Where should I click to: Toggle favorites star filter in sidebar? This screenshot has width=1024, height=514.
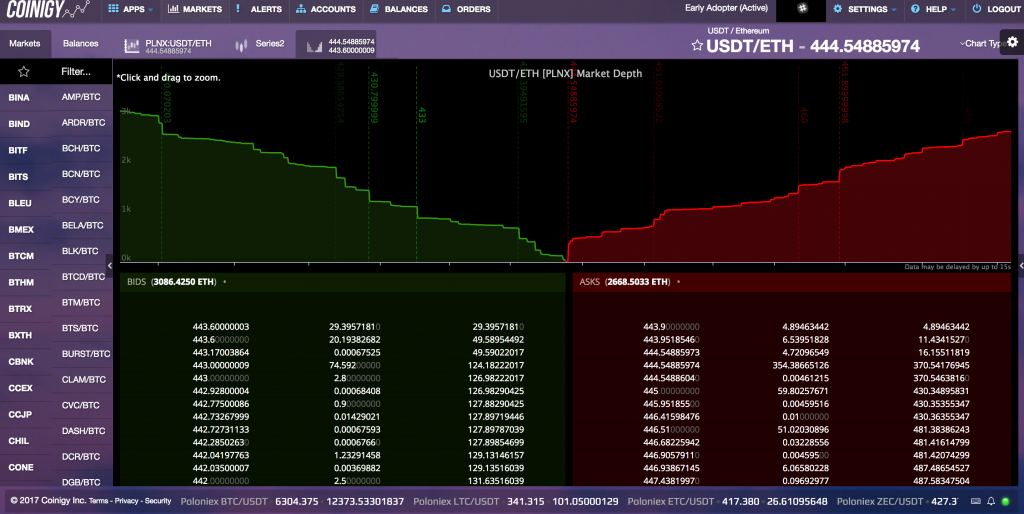pos(24,71)
